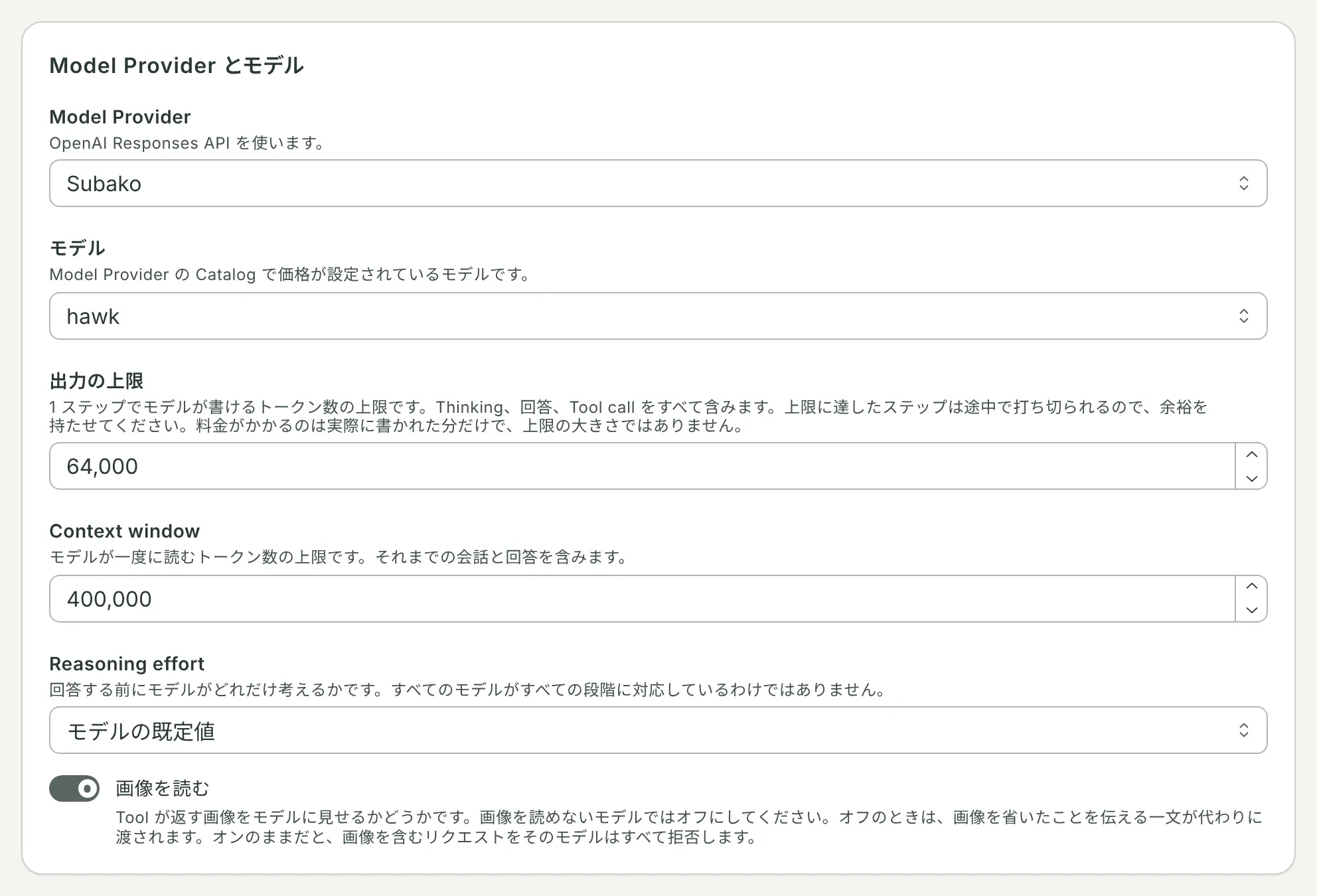
Task: Click the Model Provider とモデル heading
Action: pos(177,65)
